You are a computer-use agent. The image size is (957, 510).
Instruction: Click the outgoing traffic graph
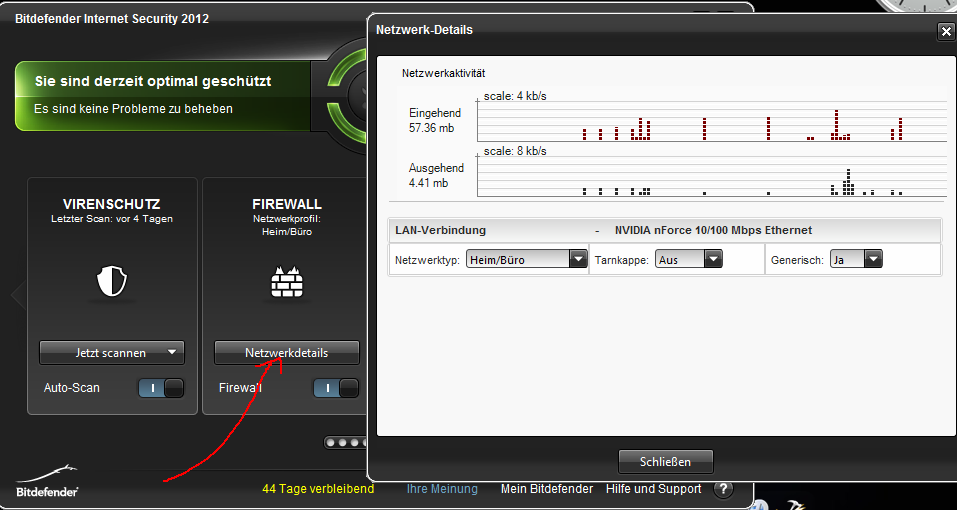click(x=712, y=175)
